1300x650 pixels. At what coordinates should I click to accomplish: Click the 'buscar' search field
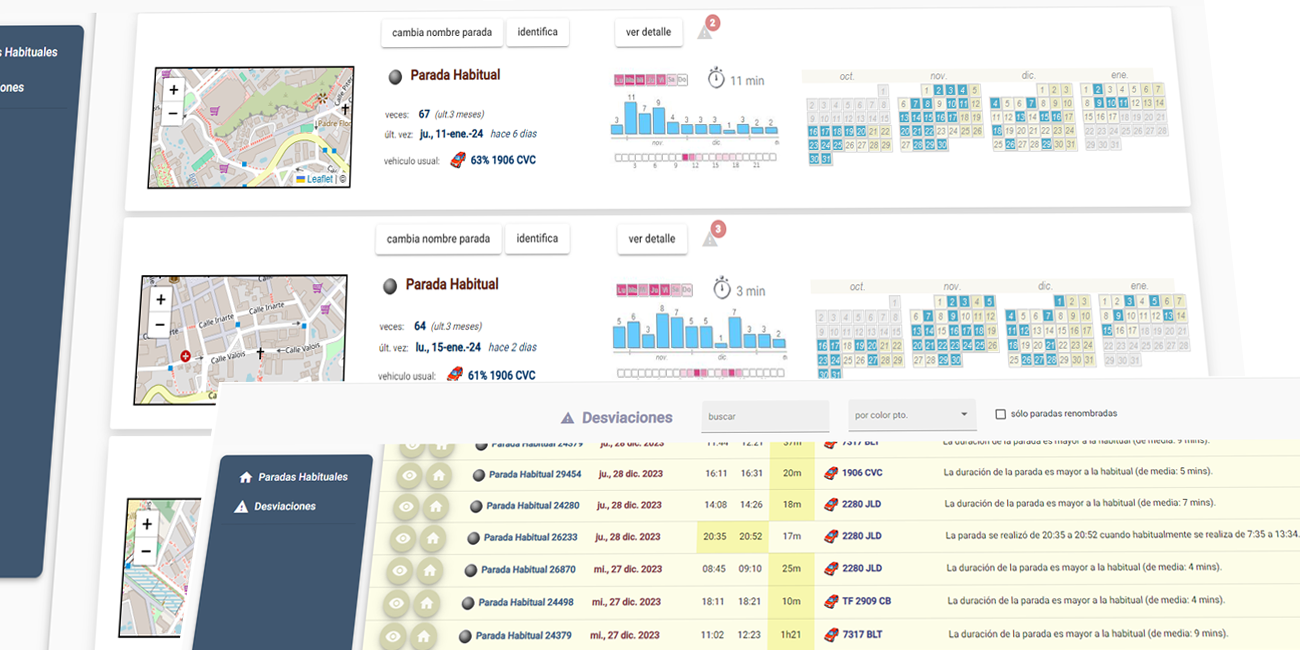pyautogui.click(x=764, y=416)
